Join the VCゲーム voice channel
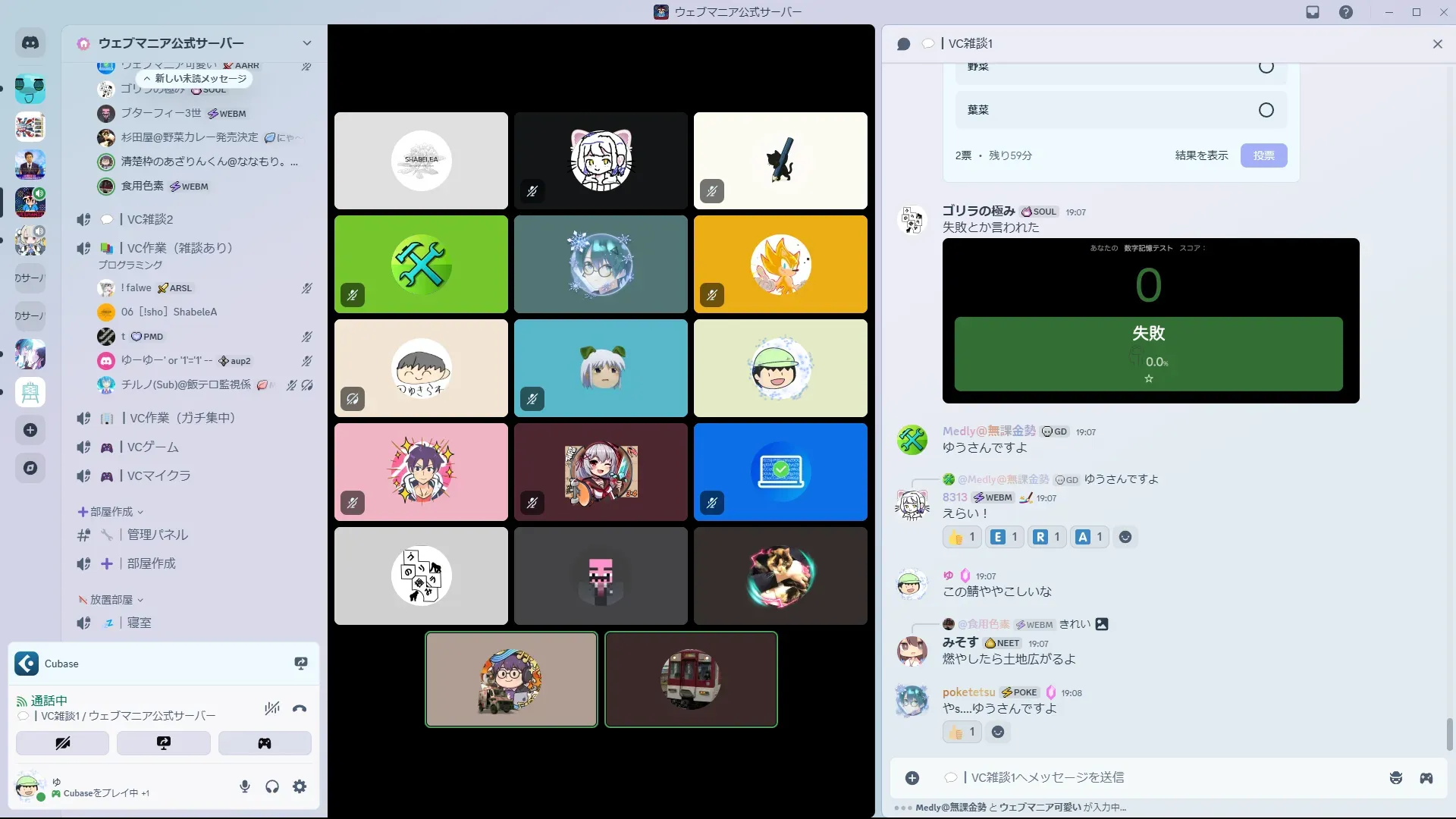The width and height of the screenshot is (1456, 819). pos(152,447)
